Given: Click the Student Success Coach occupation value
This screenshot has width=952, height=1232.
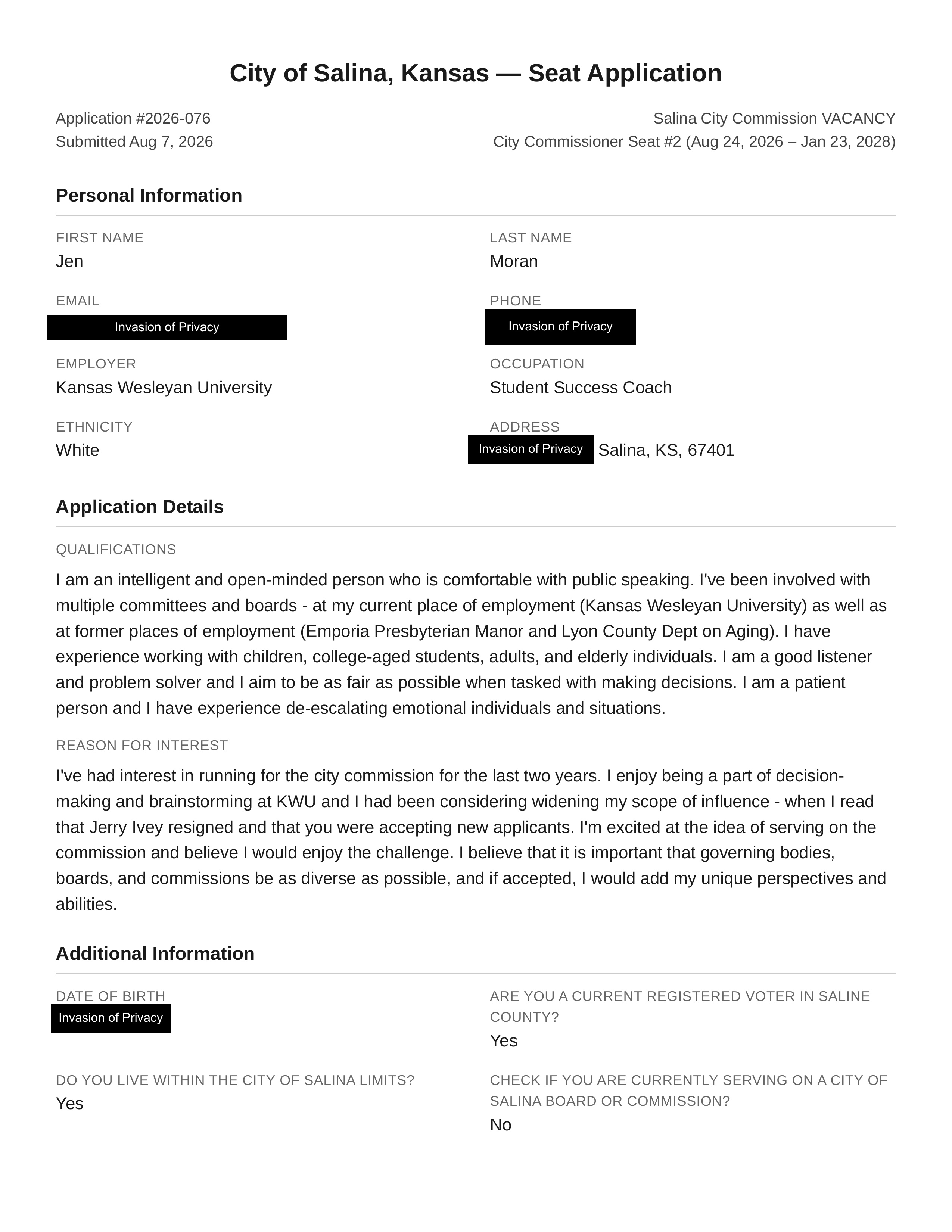Looking at the screenshot, I should click(581, 388).
